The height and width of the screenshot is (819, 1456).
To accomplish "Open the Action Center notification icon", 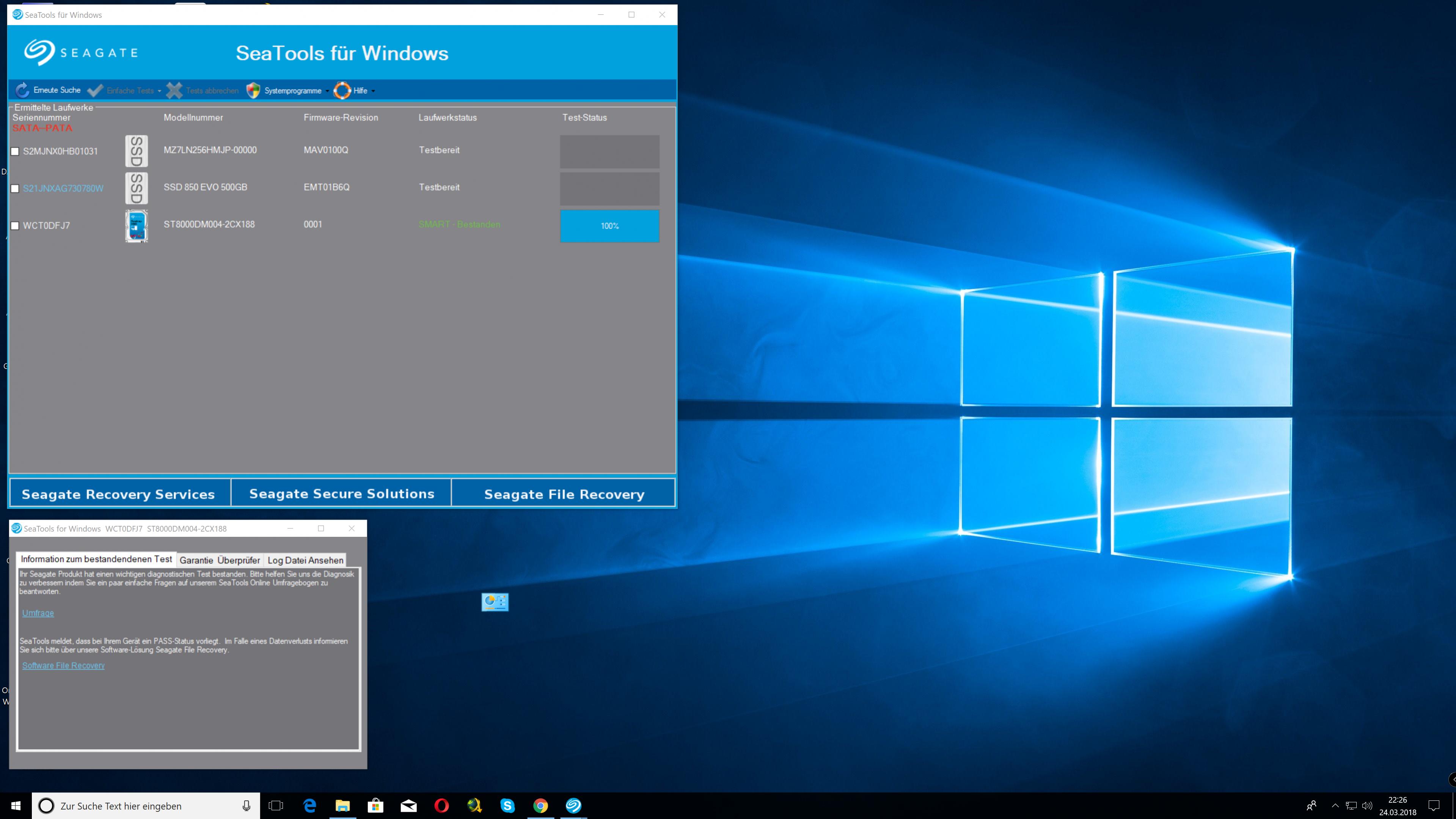I will pos(1434,805).
